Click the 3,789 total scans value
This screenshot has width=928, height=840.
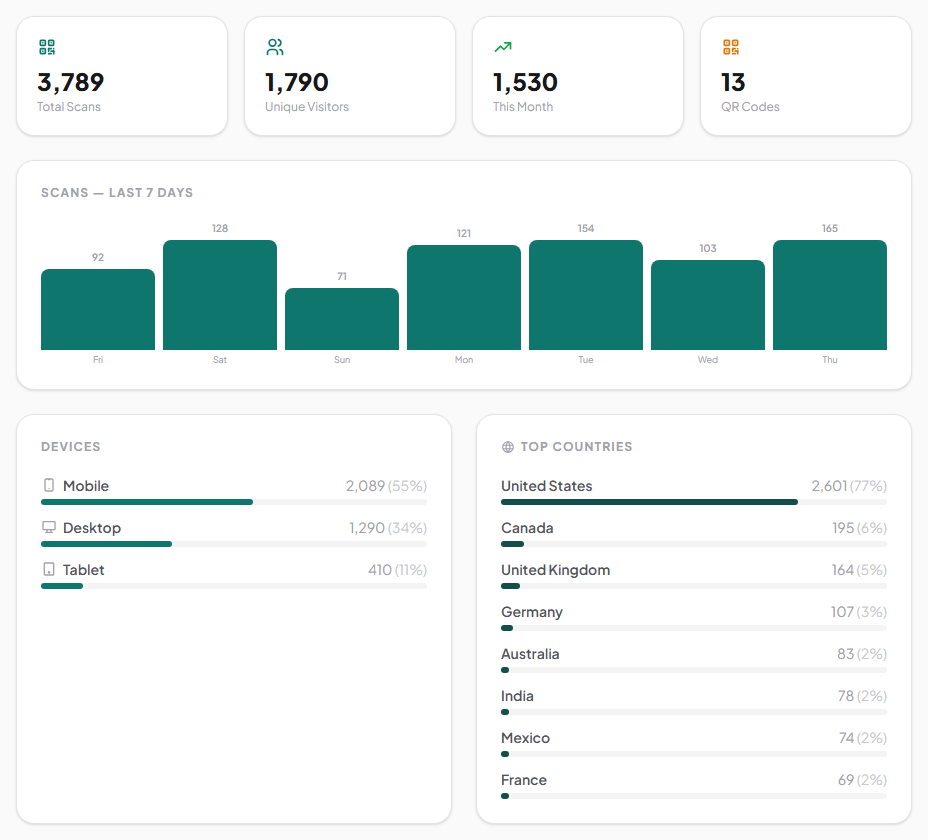70,82
